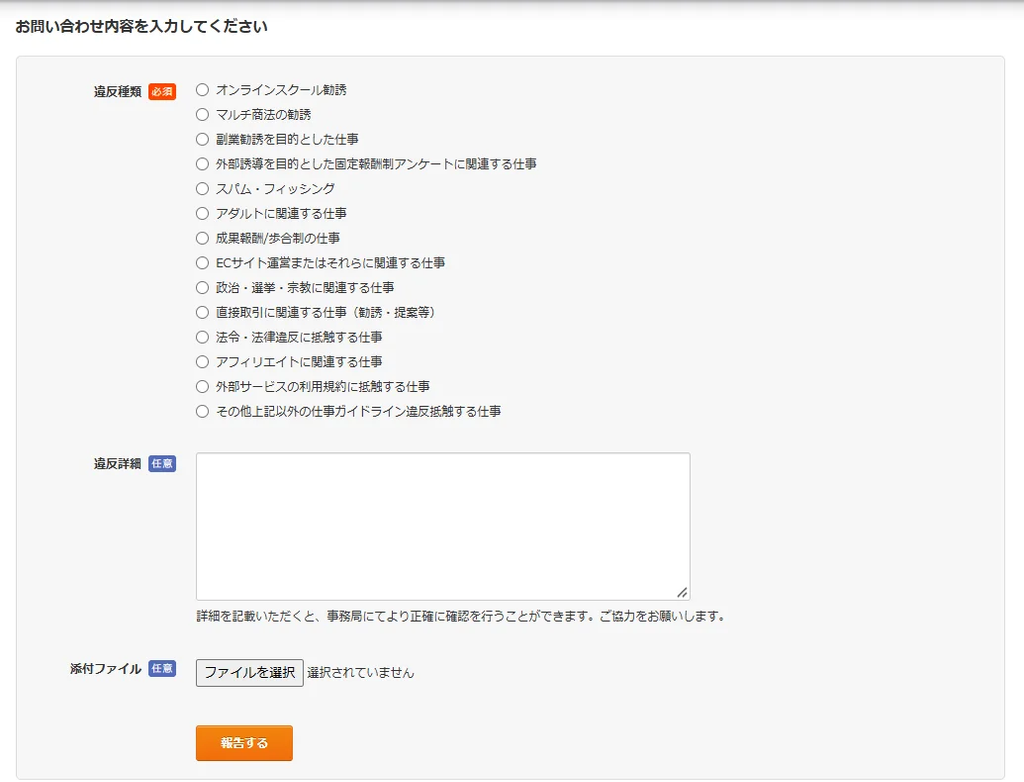Image resolution: width=1024 pixels, height=782 pixels.
Task: Choose 直接取引に関連する仕事 radio button
Action: [x=202, y=312]
